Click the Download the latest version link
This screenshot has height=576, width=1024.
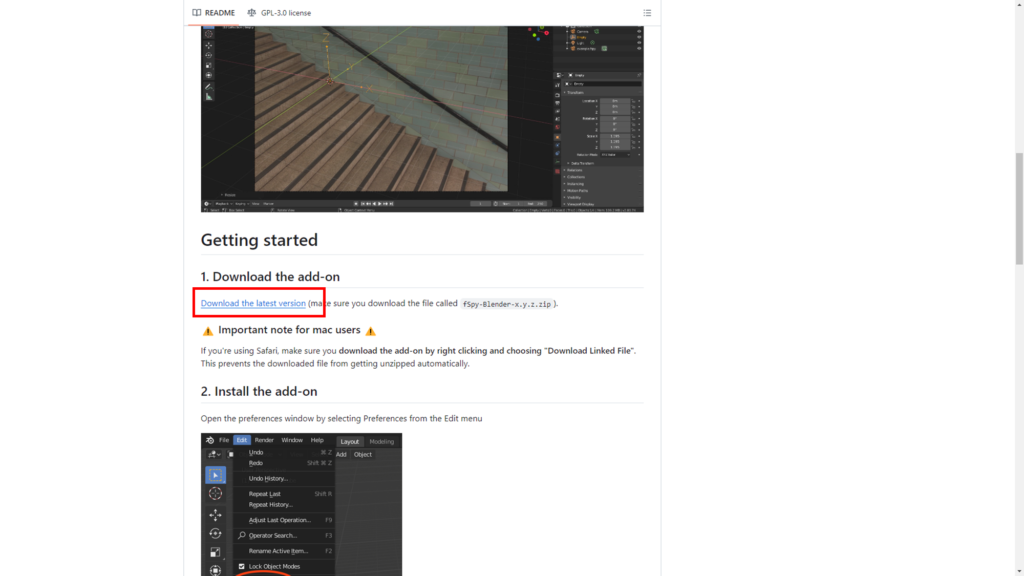pyautogui.click(x=253, y=303)
